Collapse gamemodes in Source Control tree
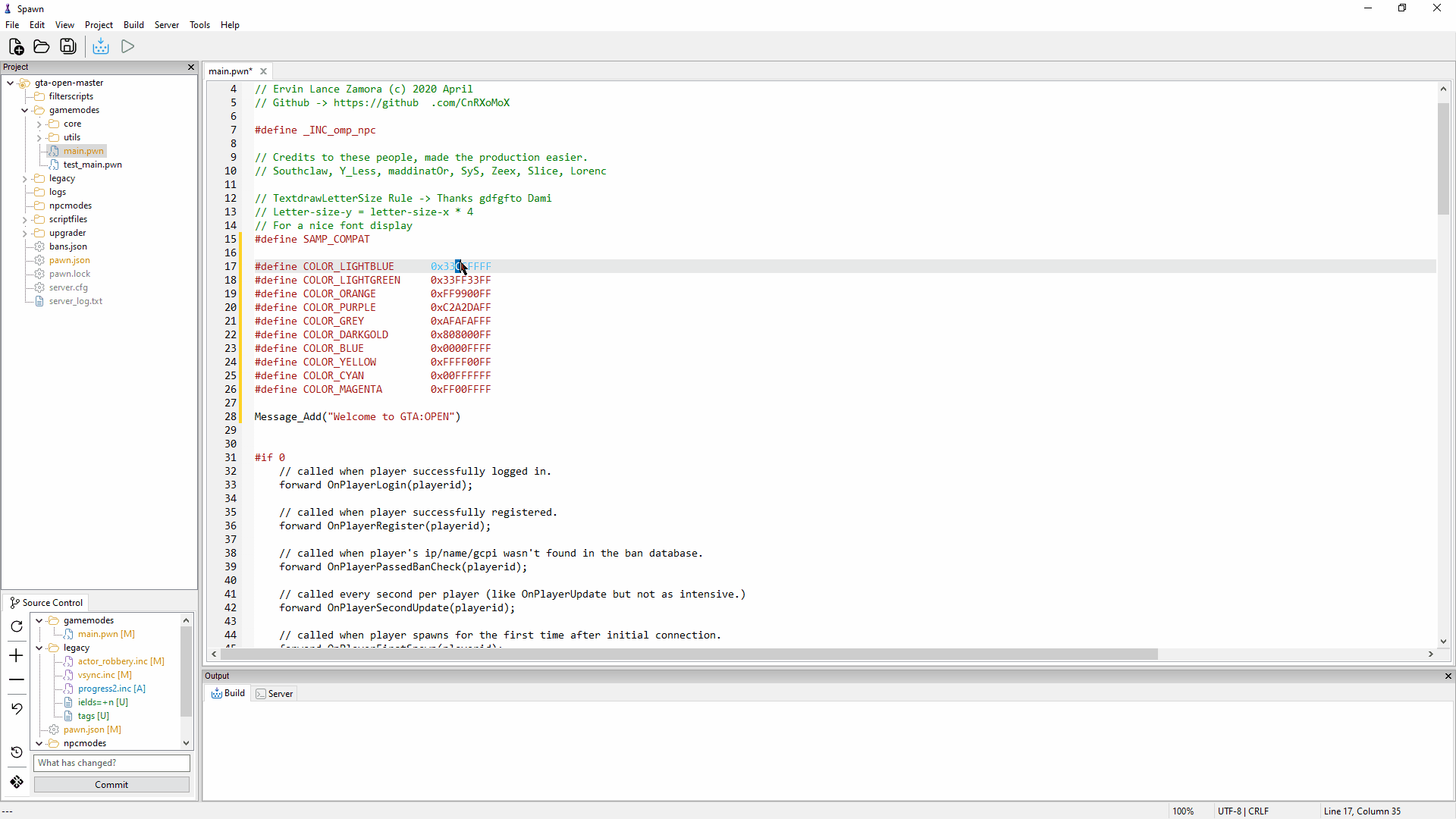 [39, 620]
